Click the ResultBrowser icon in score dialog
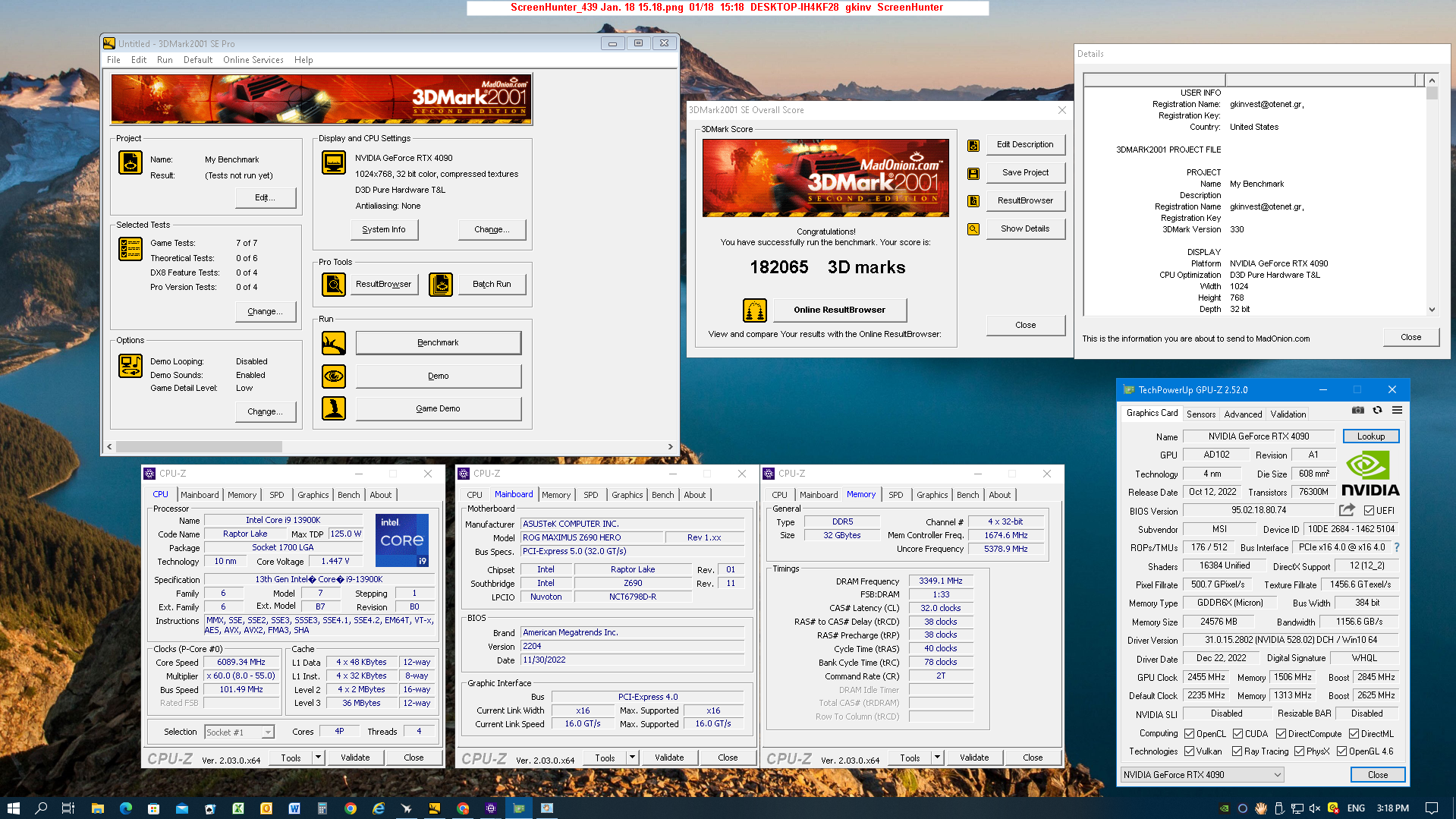Viewport: 1456px width, 819px height. point(973,201)
